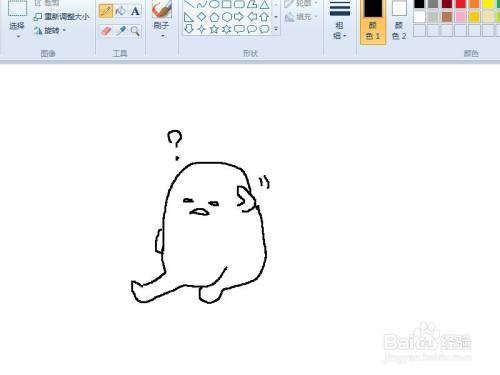Choose the oval callout shape
The height and width of the screenshot is (375, 500).
[x=252, y=29]
